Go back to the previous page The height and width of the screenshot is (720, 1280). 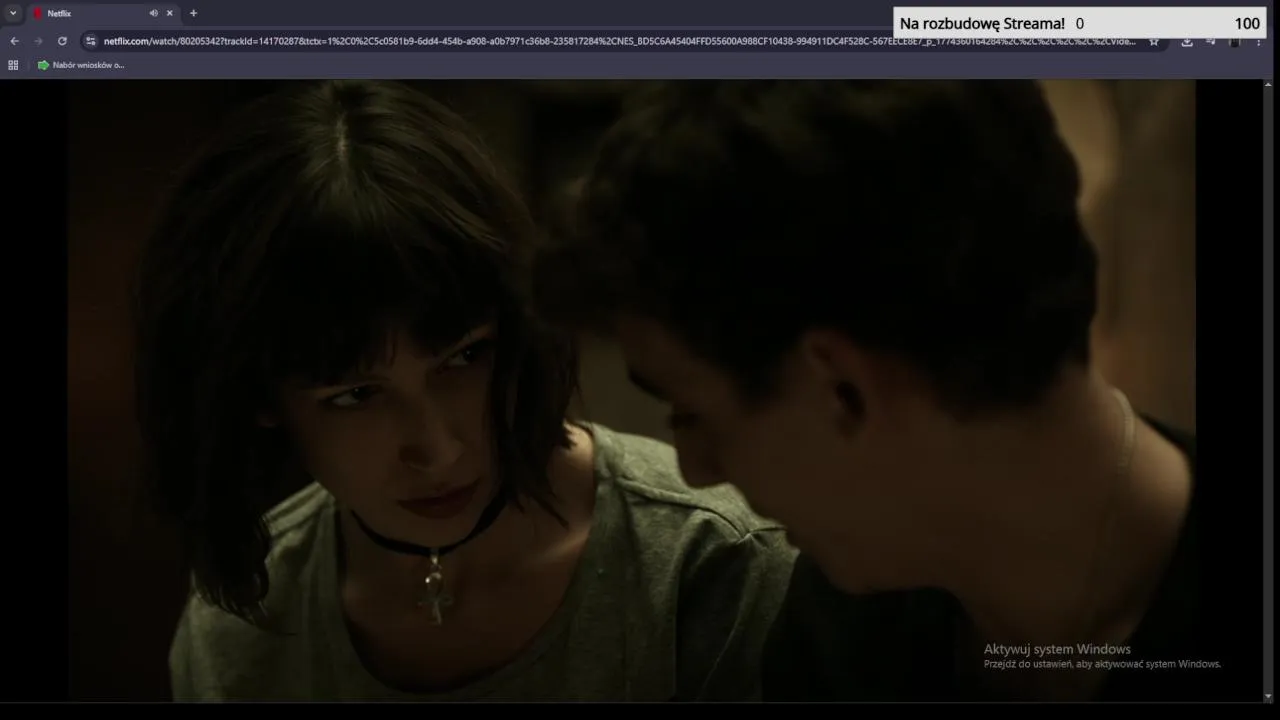pyautogui.click(x=14, y=41)
